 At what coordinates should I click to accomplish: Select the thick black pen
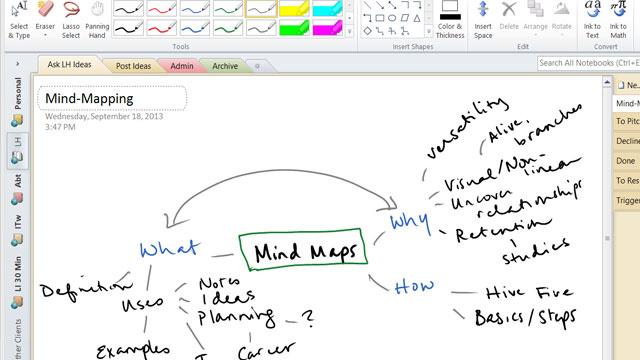128,29
